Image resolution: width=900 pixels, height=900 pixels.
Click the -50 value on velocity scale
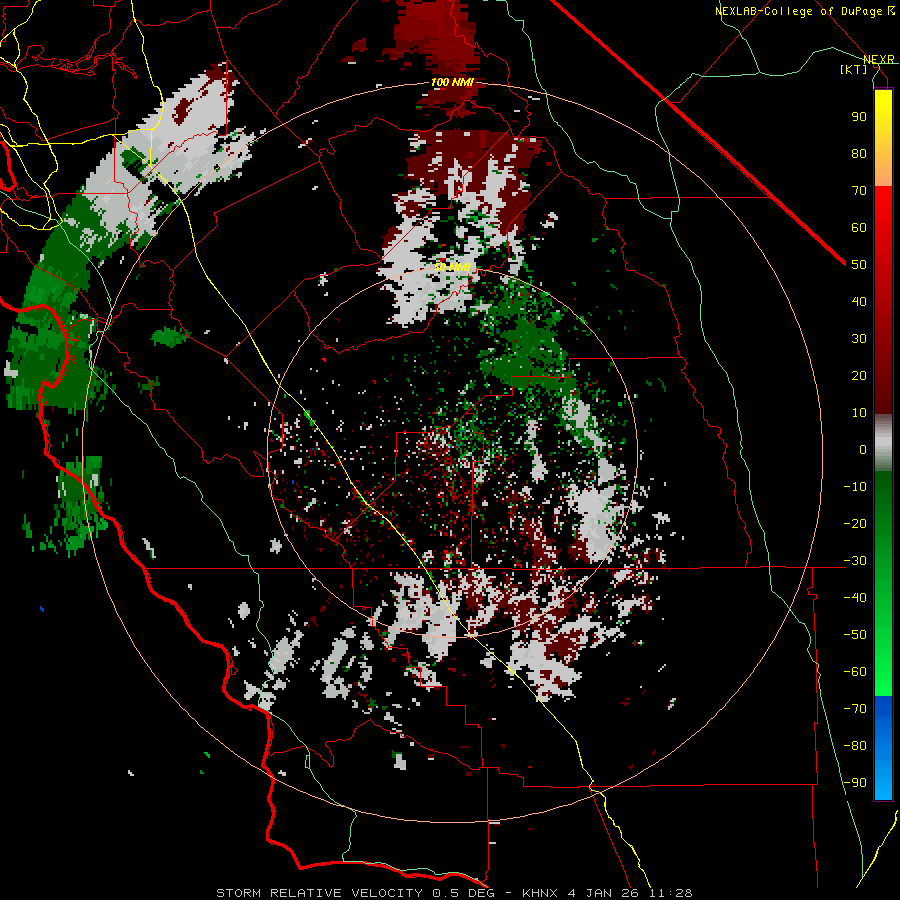pos(855,635)
